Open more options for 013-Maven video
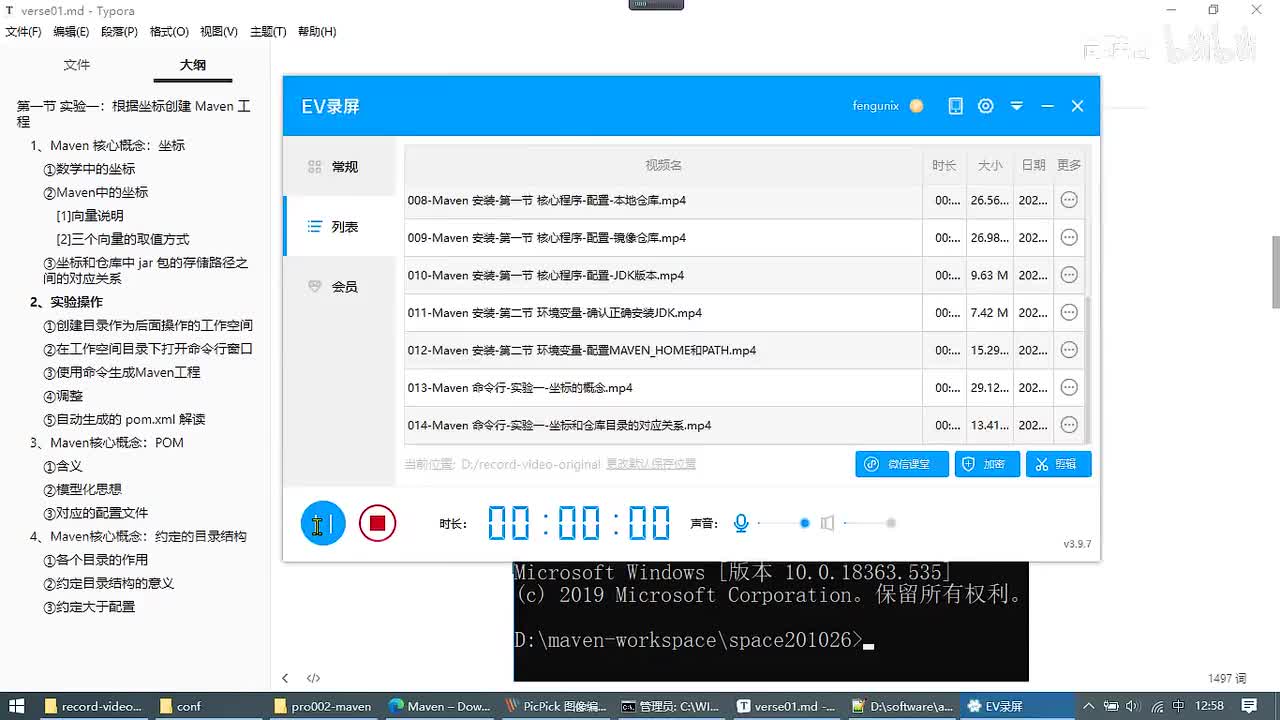1280x720 pixels. click(x=1069, y=388)
